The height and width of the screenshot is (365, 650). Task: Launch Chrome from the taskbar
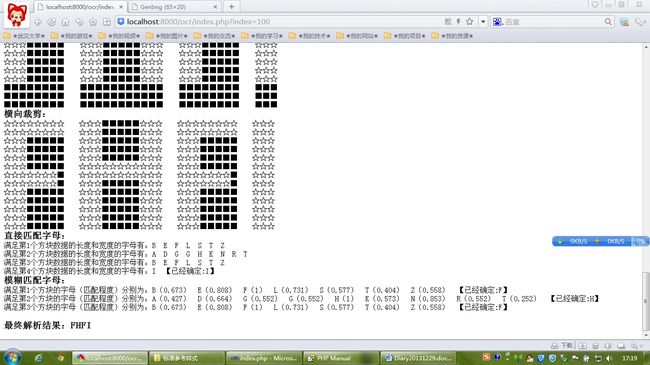point(61,358)
